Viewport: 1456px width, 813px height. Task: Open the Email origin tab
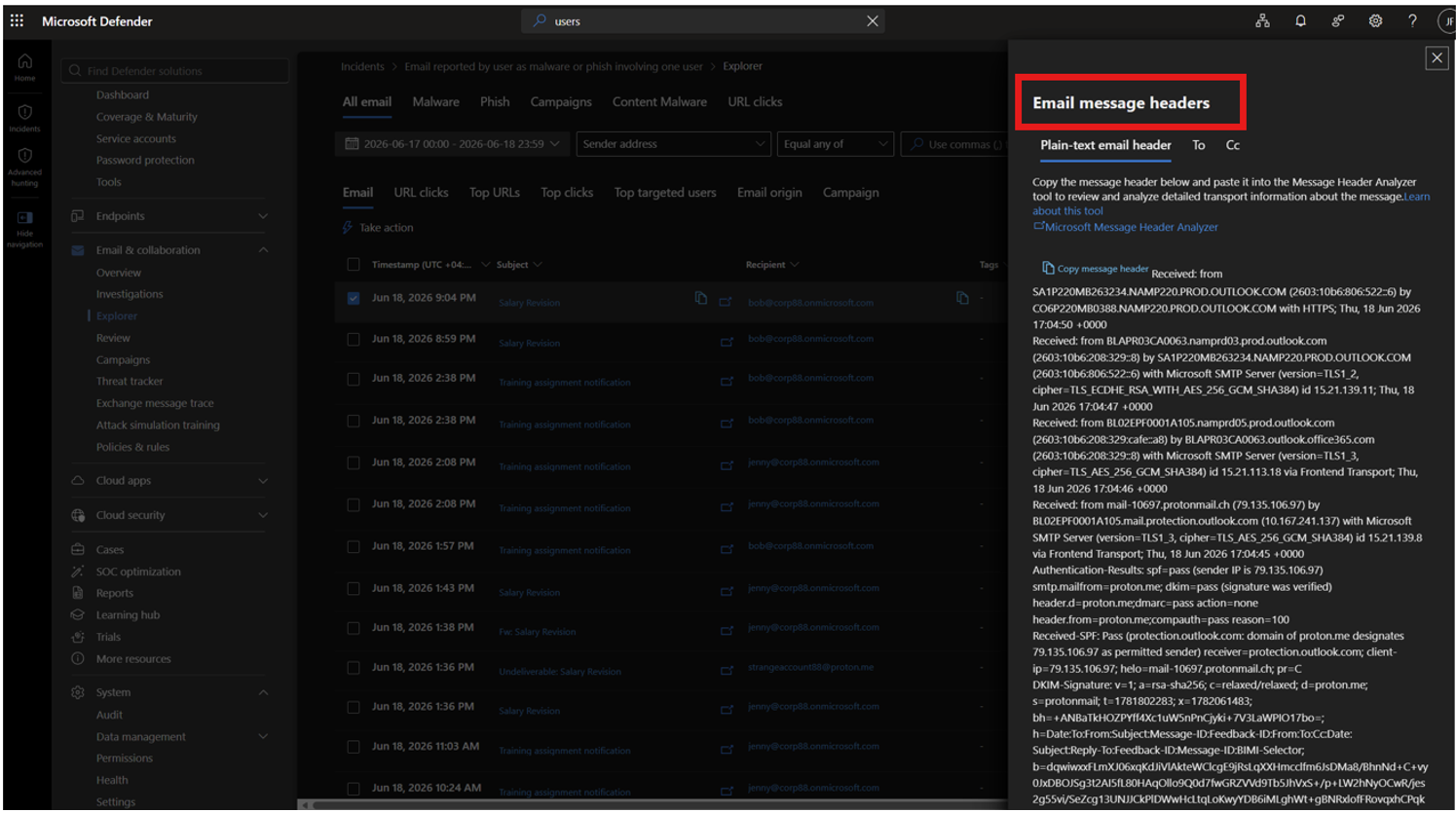tap(769, 193)
